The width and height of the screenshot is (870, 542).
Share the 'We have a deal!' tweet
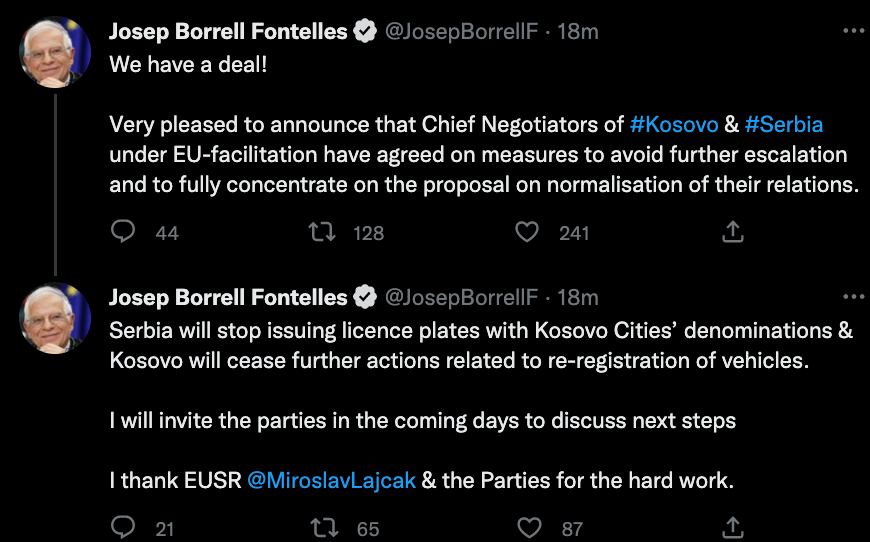[732, 233]
